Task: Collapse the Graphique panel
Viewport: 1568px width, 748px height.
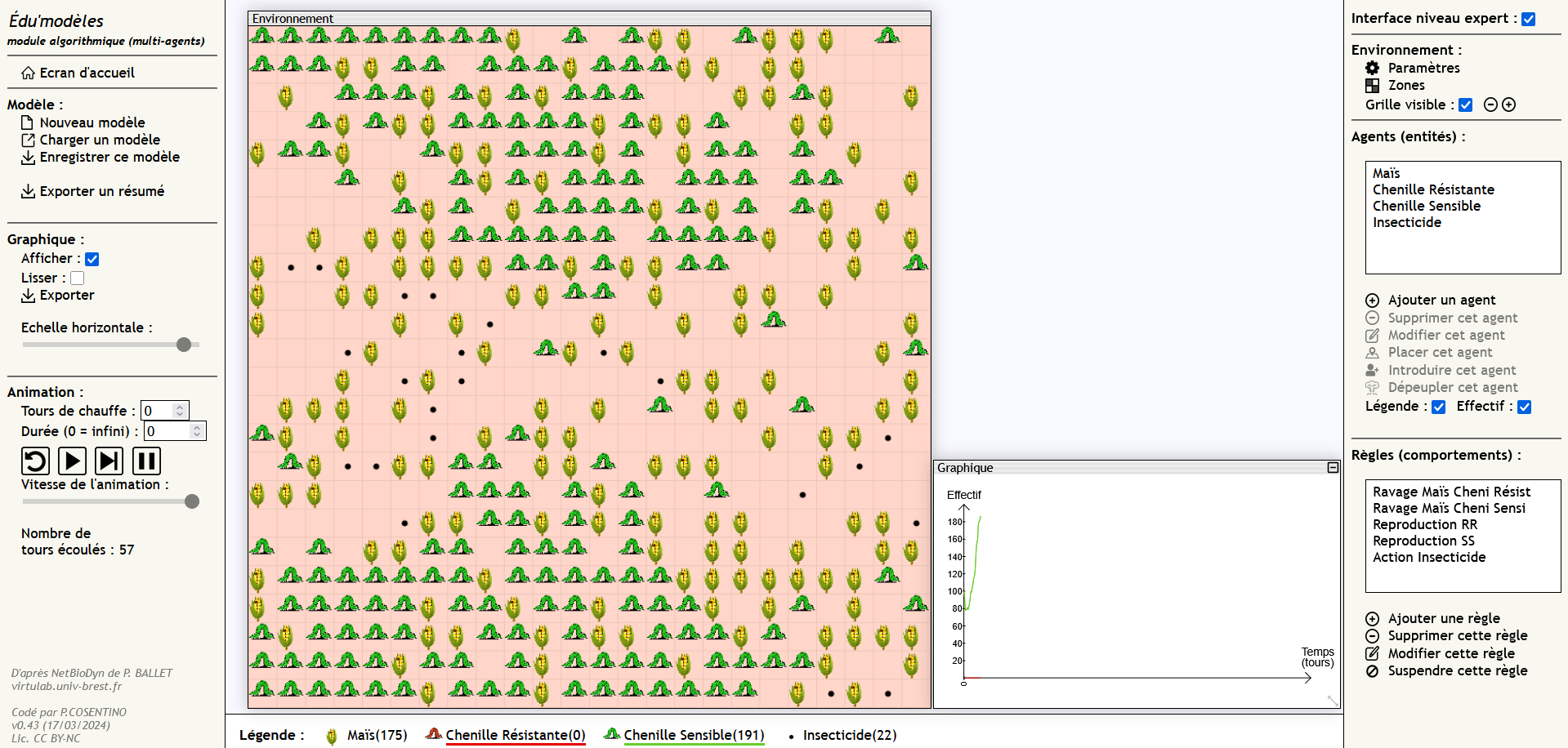Action: tap(1333, 468)
